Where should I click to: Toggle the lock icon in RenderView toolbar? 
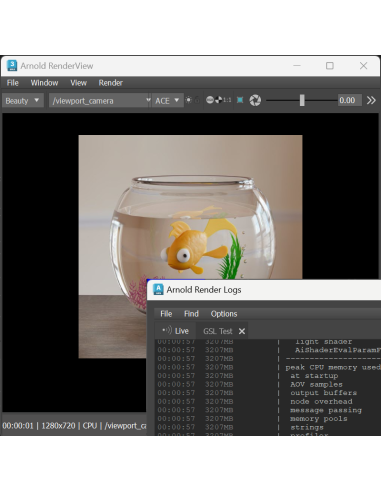[x=197, y=100]
